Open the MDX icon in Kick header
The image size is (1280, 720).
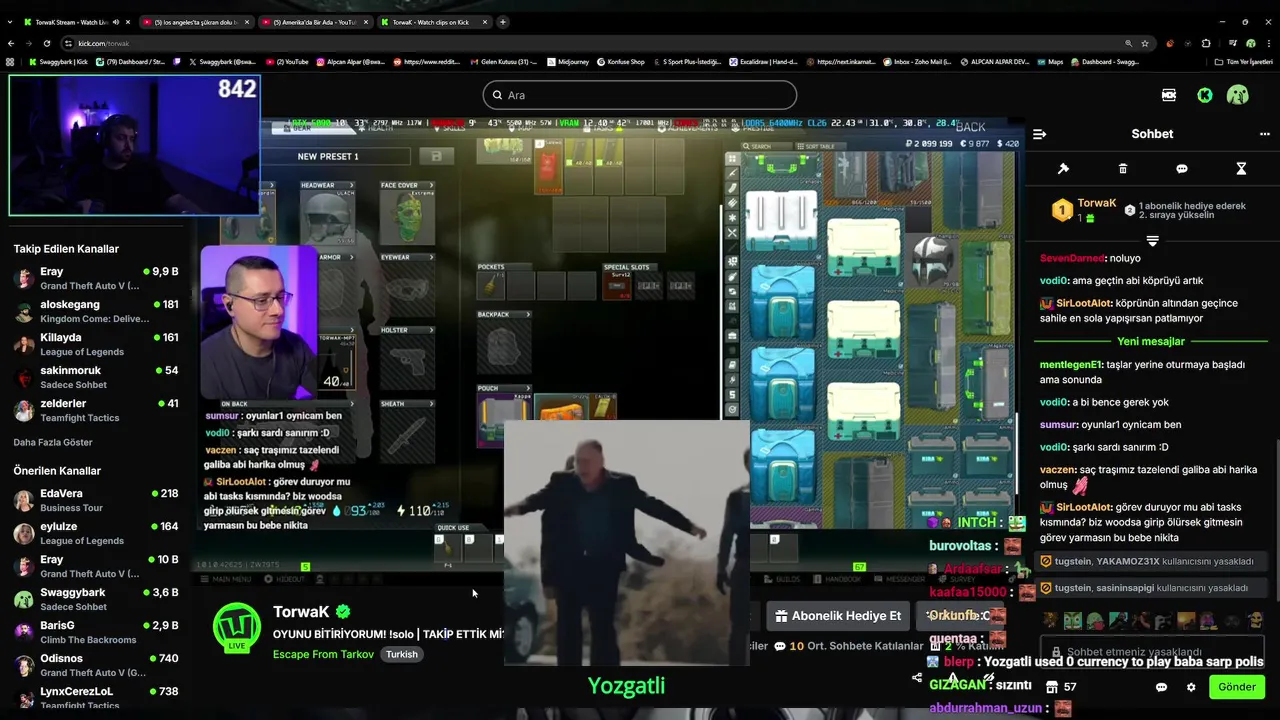[1169, 95]
